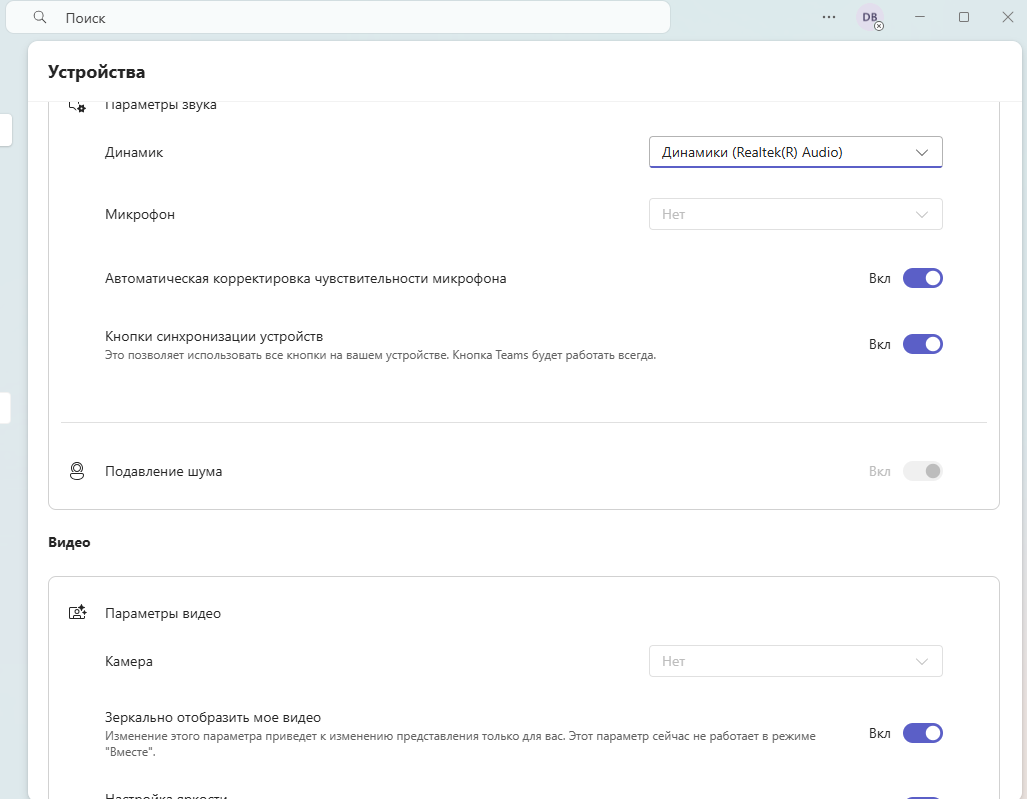Disable device button synchronization switch
The height and width of the screenshot is (799, 1027).
tap(922, 344)
